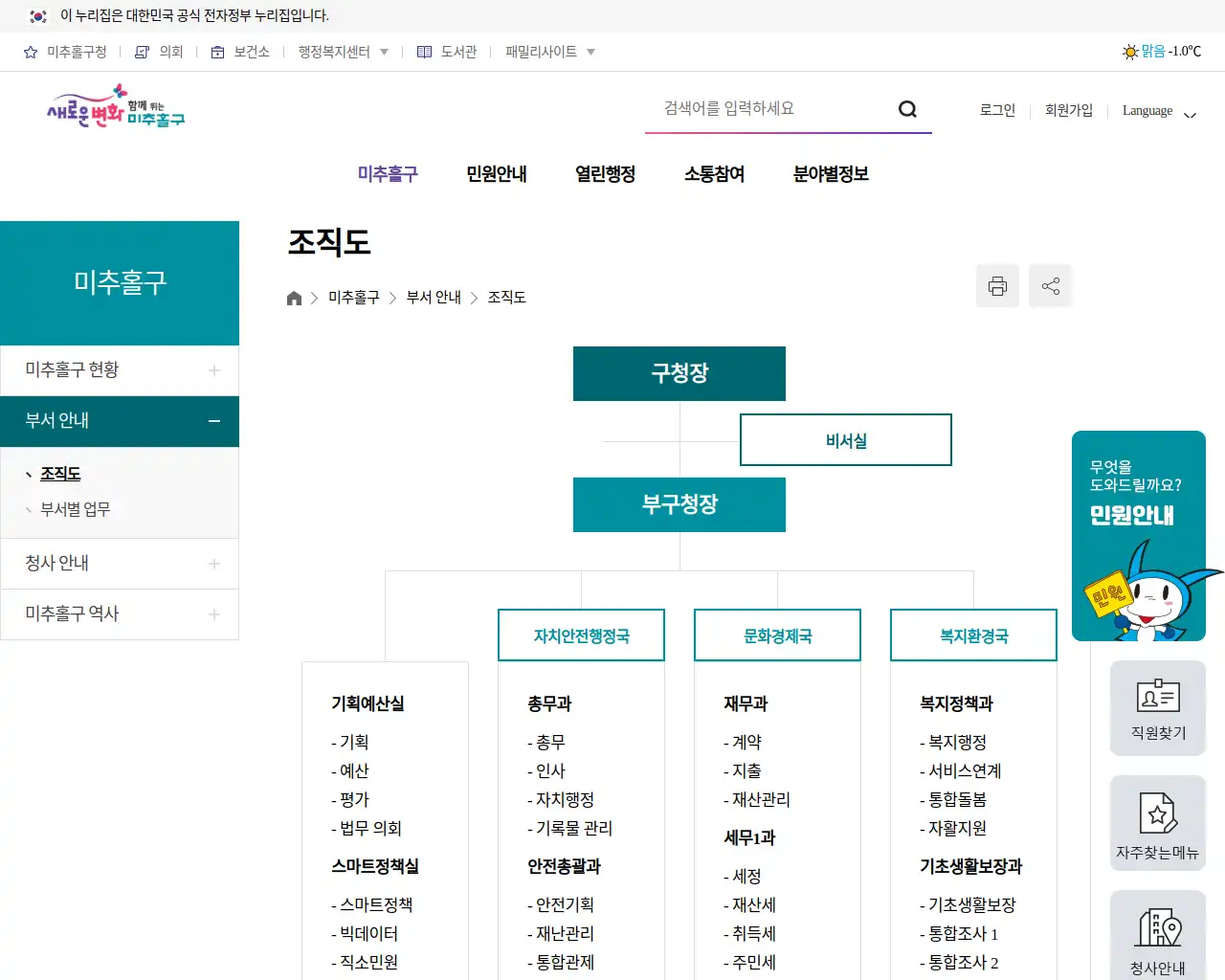The width and height of the screenshot is (1225, 980).
Task: Click '- 기록물 관리' entry
Action: point(569,828)
